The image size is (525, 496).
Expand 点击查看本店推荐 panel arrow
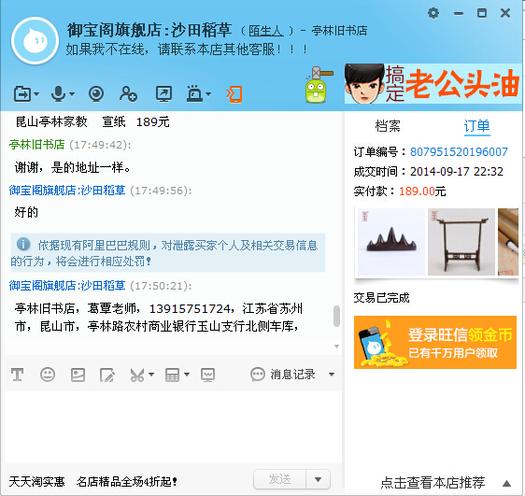click(507, 483)
